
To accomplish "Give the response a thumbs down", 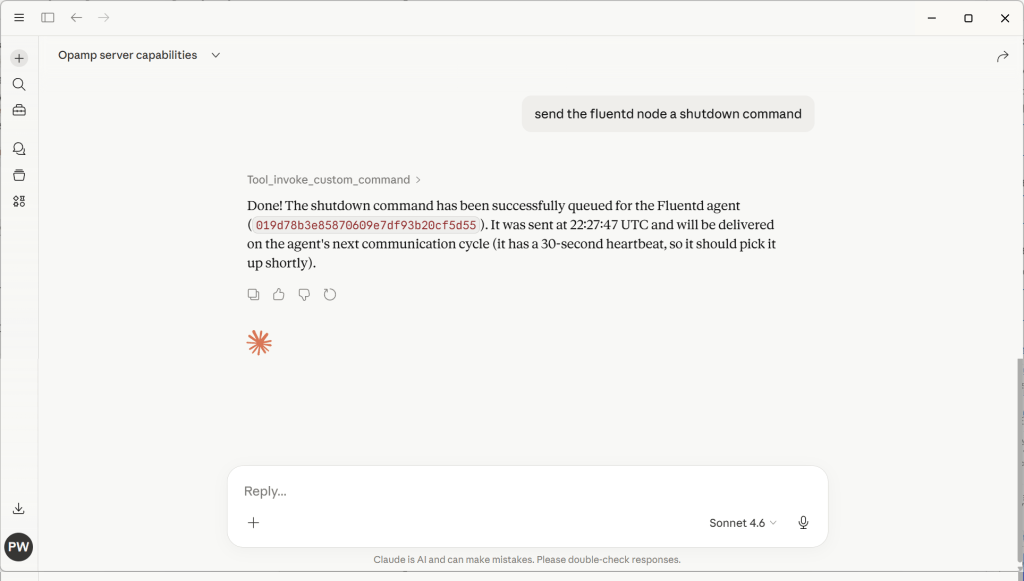I will point(304,294).
